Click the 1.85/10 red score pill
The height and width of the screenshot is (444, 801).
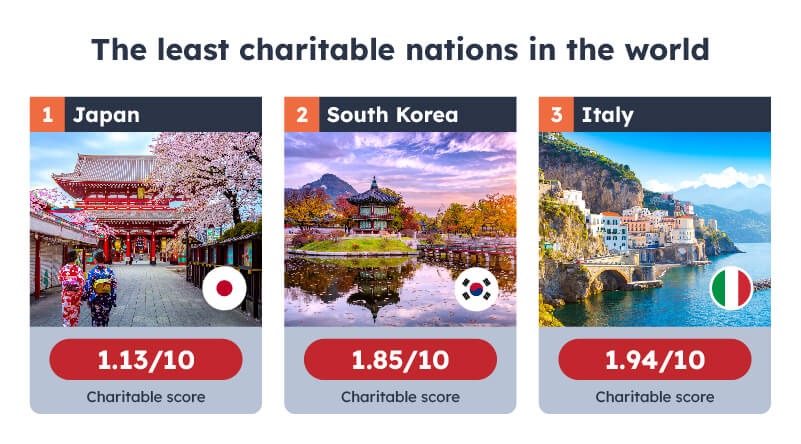pos(400,360)
